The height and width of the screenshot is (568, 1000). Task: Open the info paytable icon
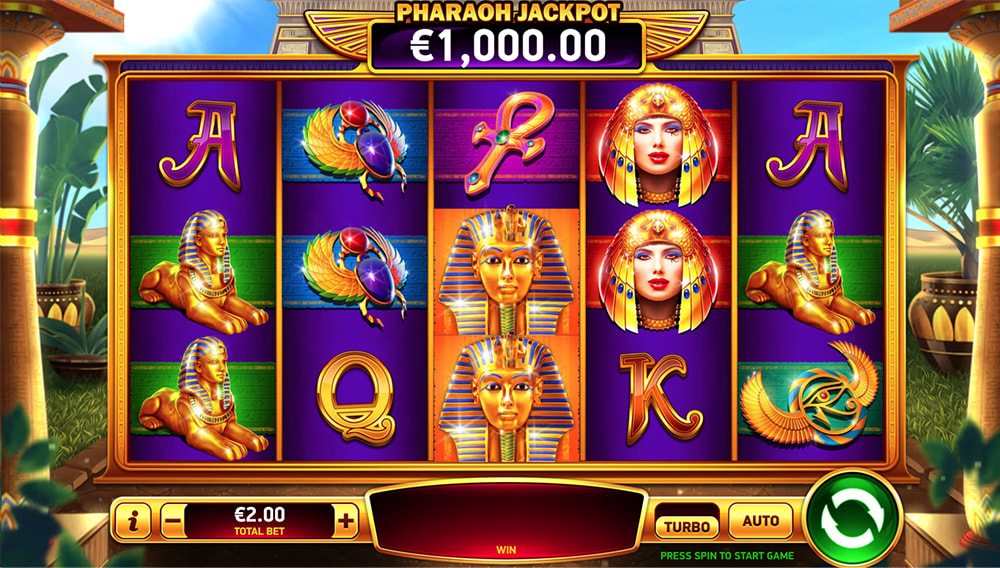[133, 522]
